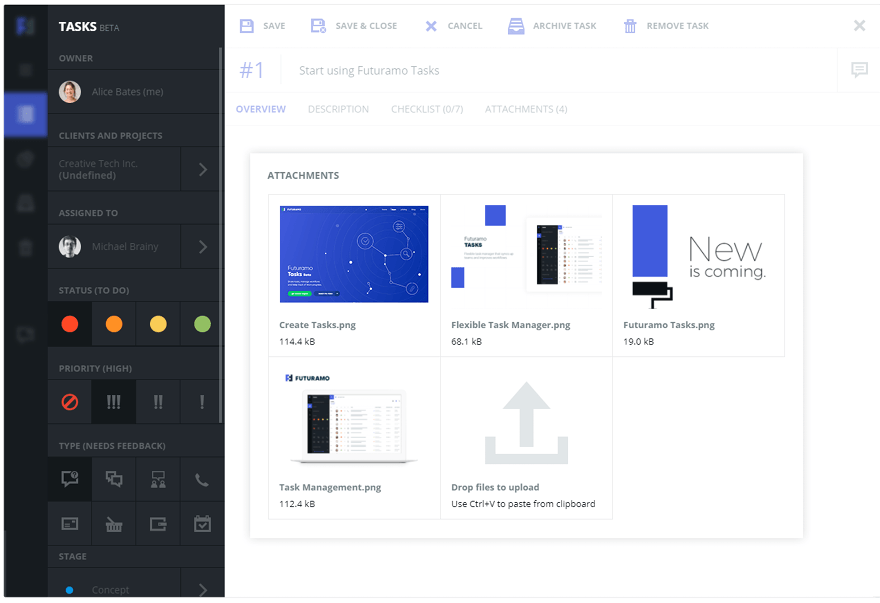Image resolution: width=880 pixels, height=603 pixels.
Task: Open the Futuramo Tasks.png thumbnail image
Action: point(699,257)
